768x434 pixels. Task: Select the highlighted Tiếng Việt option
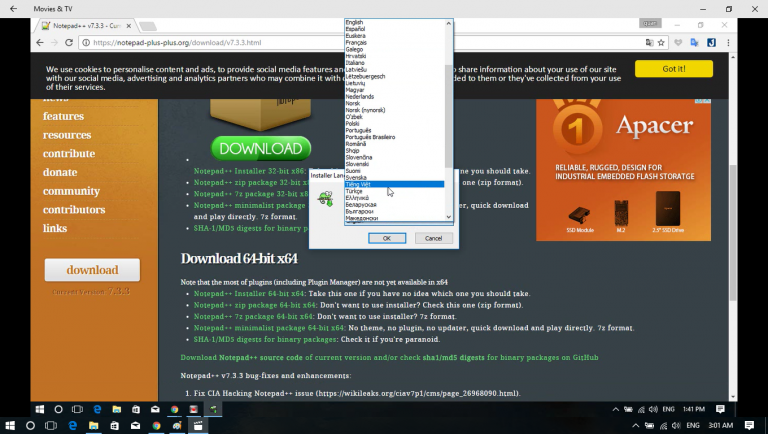tap(394, 184)
